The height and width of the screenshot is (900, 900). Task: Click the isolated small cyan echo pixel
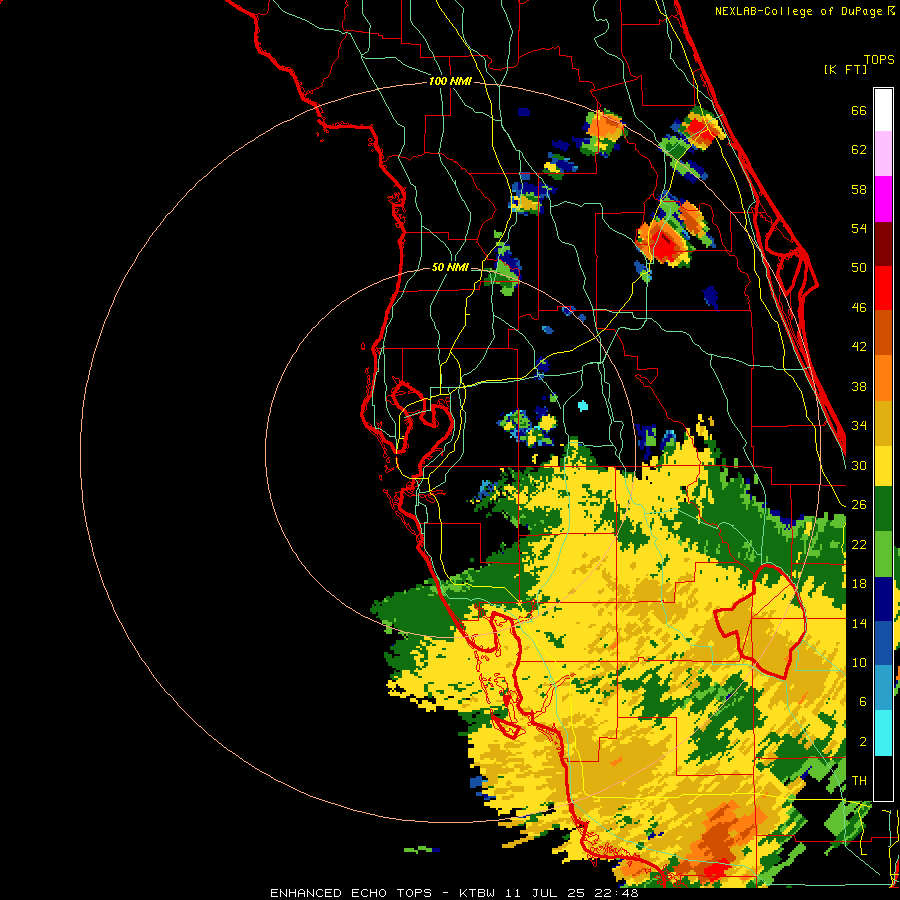pos(583,406)
